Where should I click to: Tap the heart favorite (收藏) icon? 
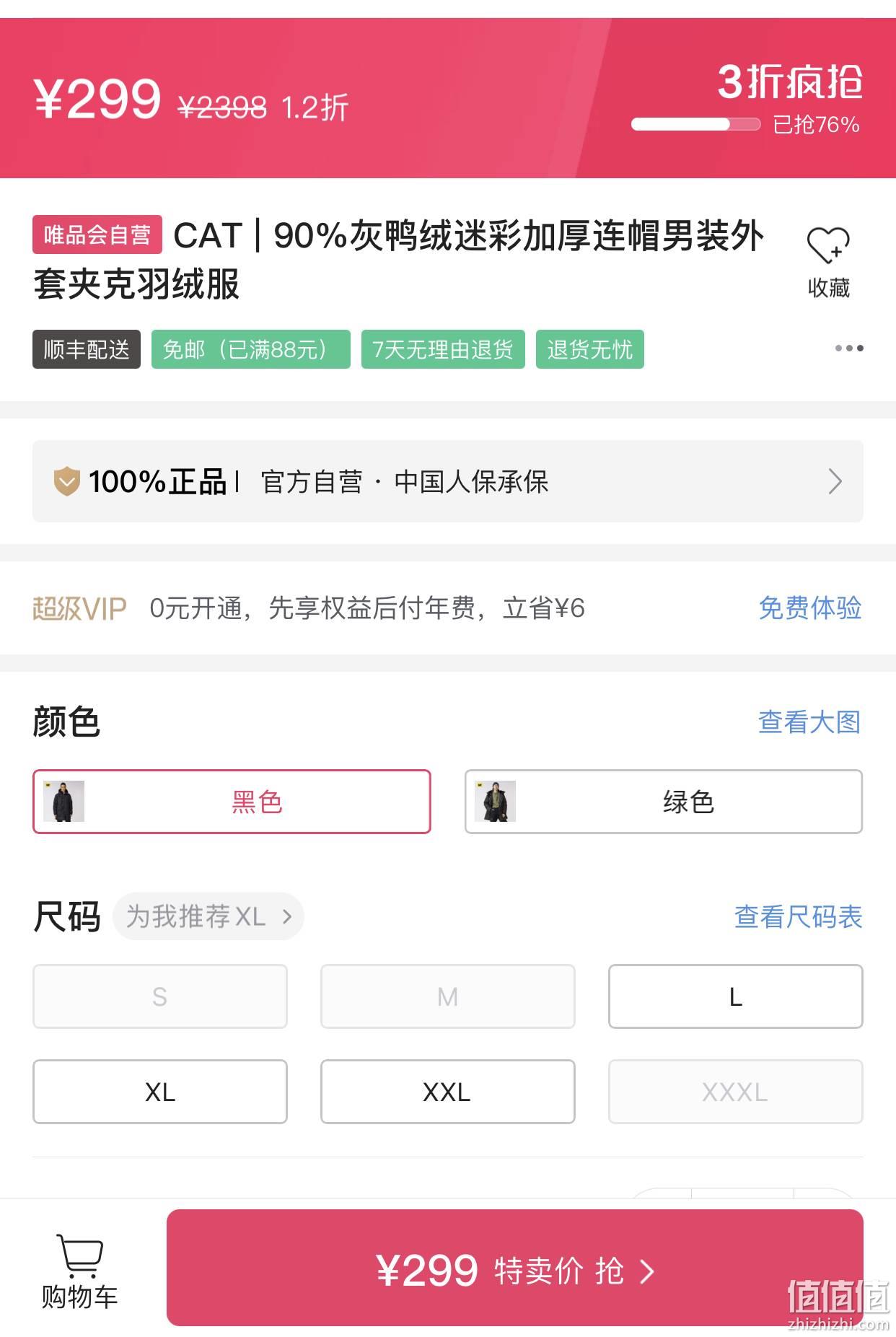click(x=828, y=246)
